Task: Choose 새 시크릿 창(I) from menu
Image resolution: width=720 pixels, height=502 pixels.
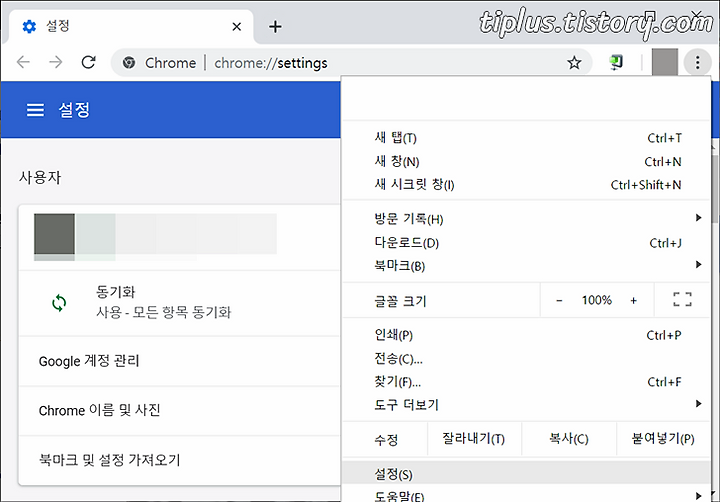Action: (526, 185)
